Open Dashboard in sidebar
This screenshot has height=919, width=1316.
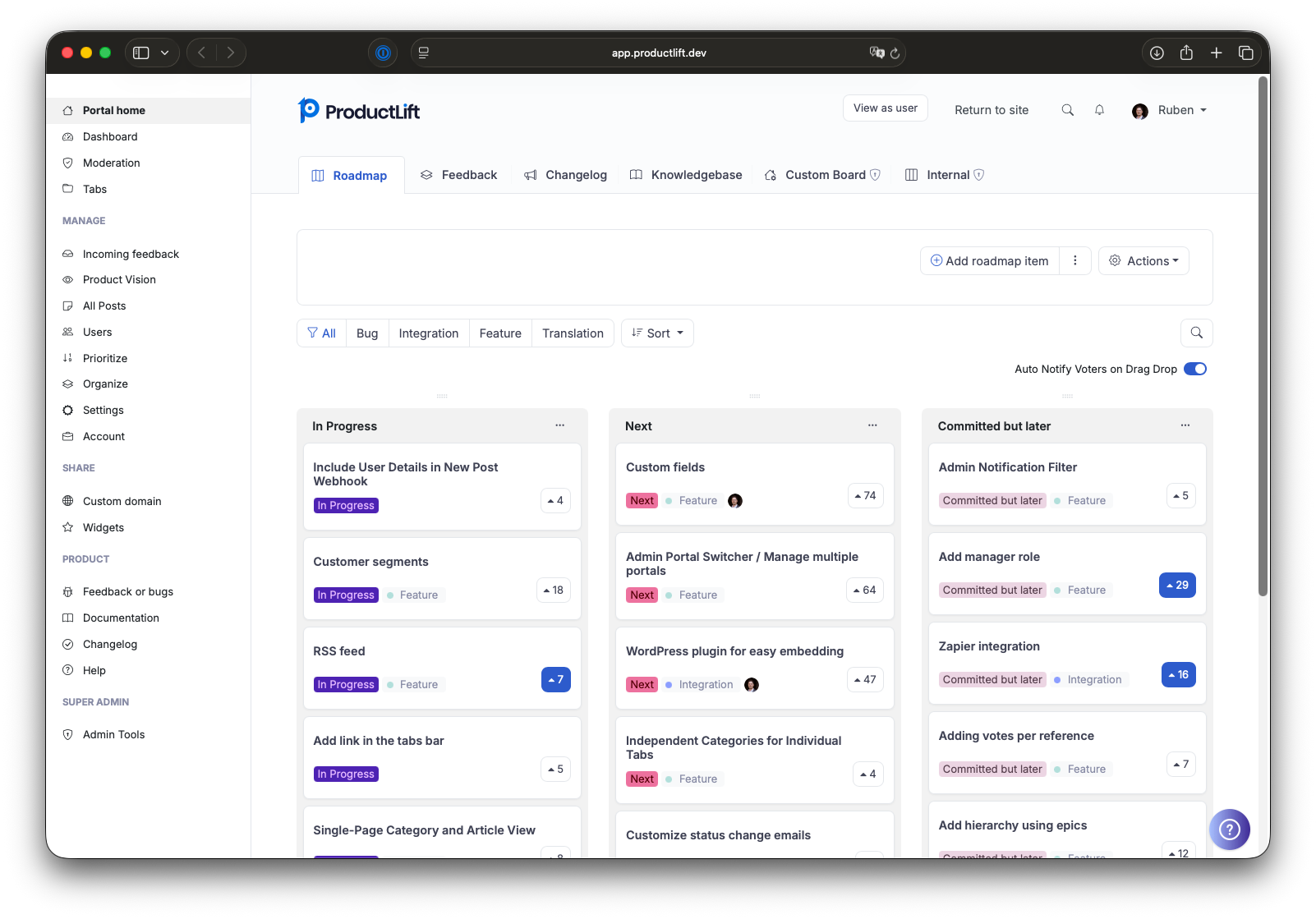148,136
